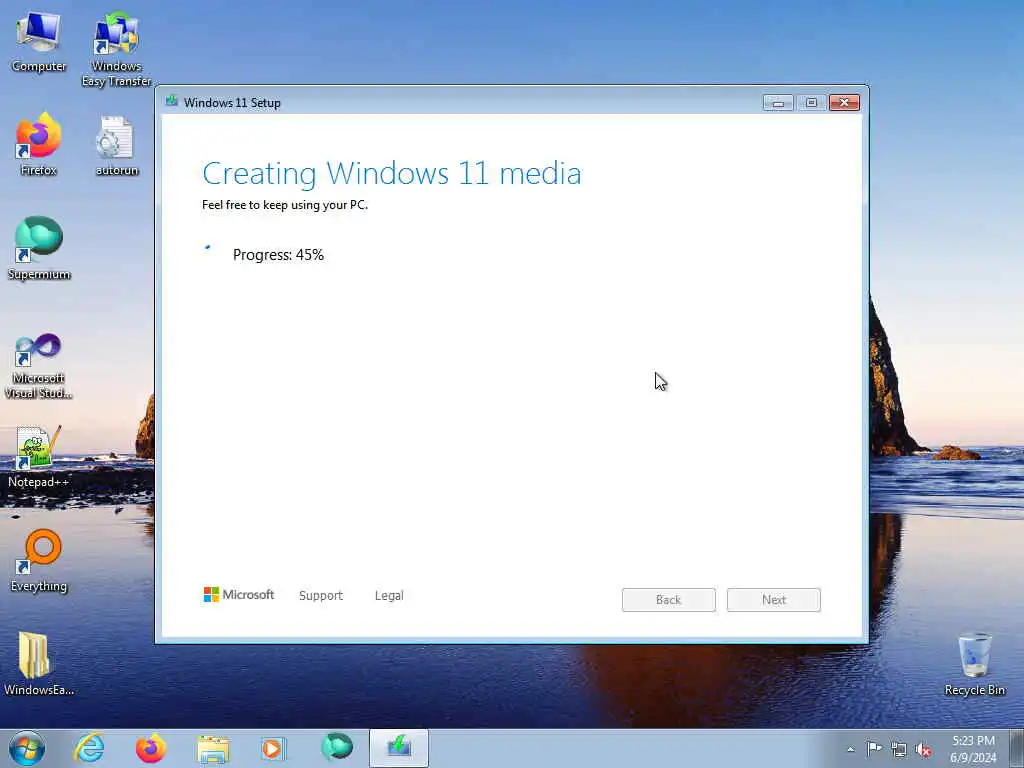Open the Windows Start orb
This screenshot has width=1024, height=768.
(x=27, y=748)
